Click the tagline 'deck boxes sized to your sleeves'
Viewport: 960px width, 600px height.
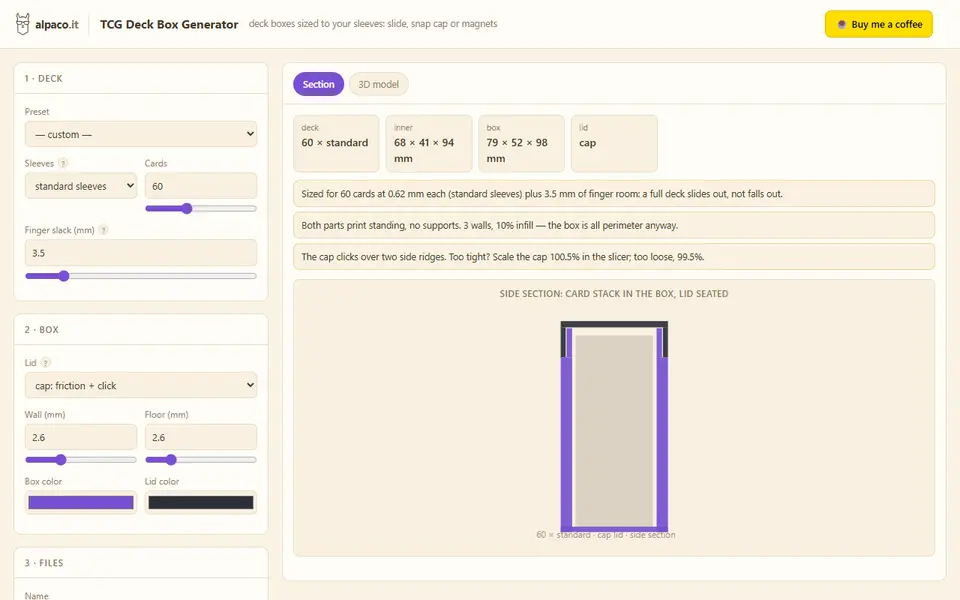coord(373,24)
